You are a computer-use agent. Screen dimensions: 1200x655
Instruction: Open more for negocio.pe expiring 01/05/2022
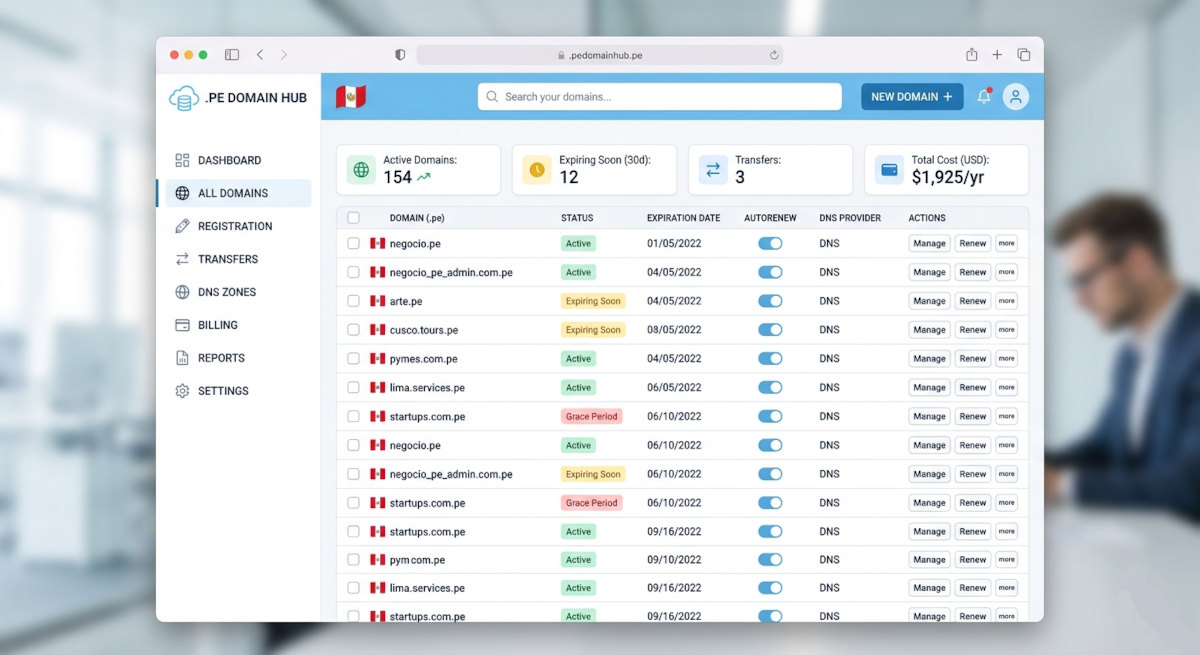pyautogui.click(x=1006, y=243)
